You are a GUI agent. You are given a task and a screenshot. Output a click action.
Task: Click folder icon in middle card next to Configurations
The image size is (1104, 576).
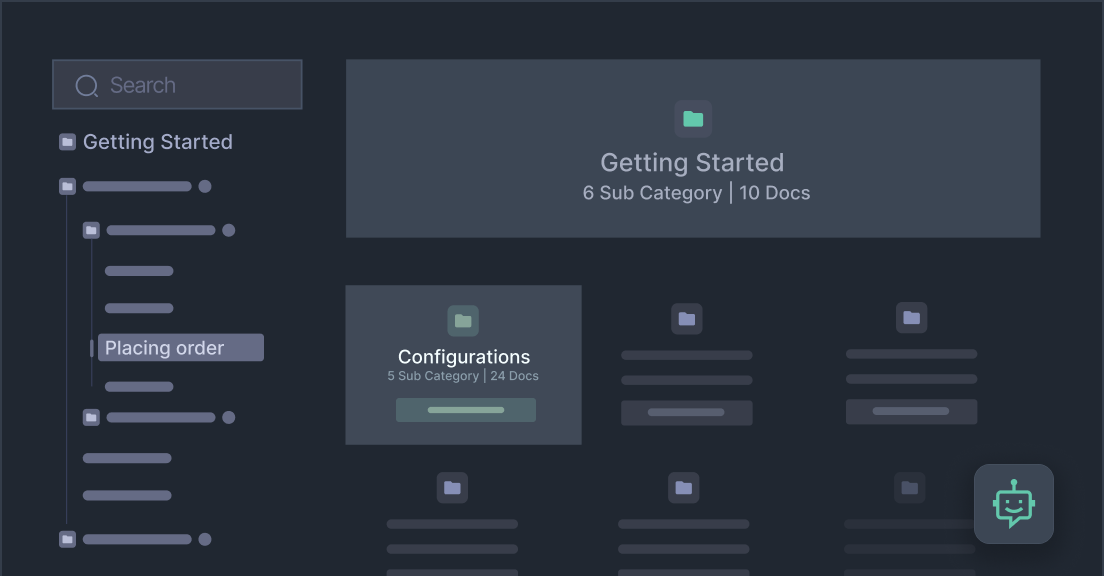pyautogui.click(x=686, y=319)
